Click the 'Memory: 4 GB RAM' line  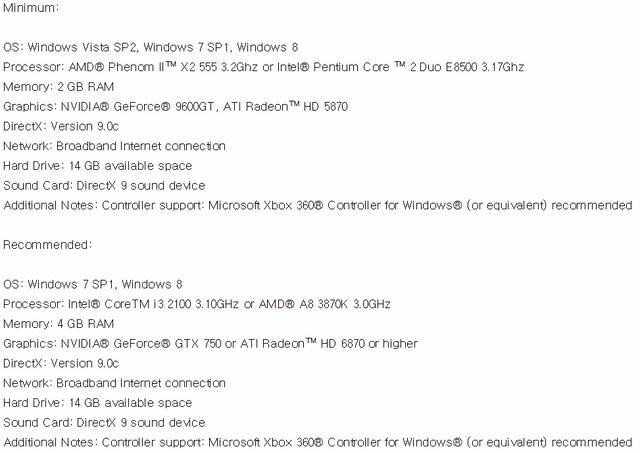(58, 324)
